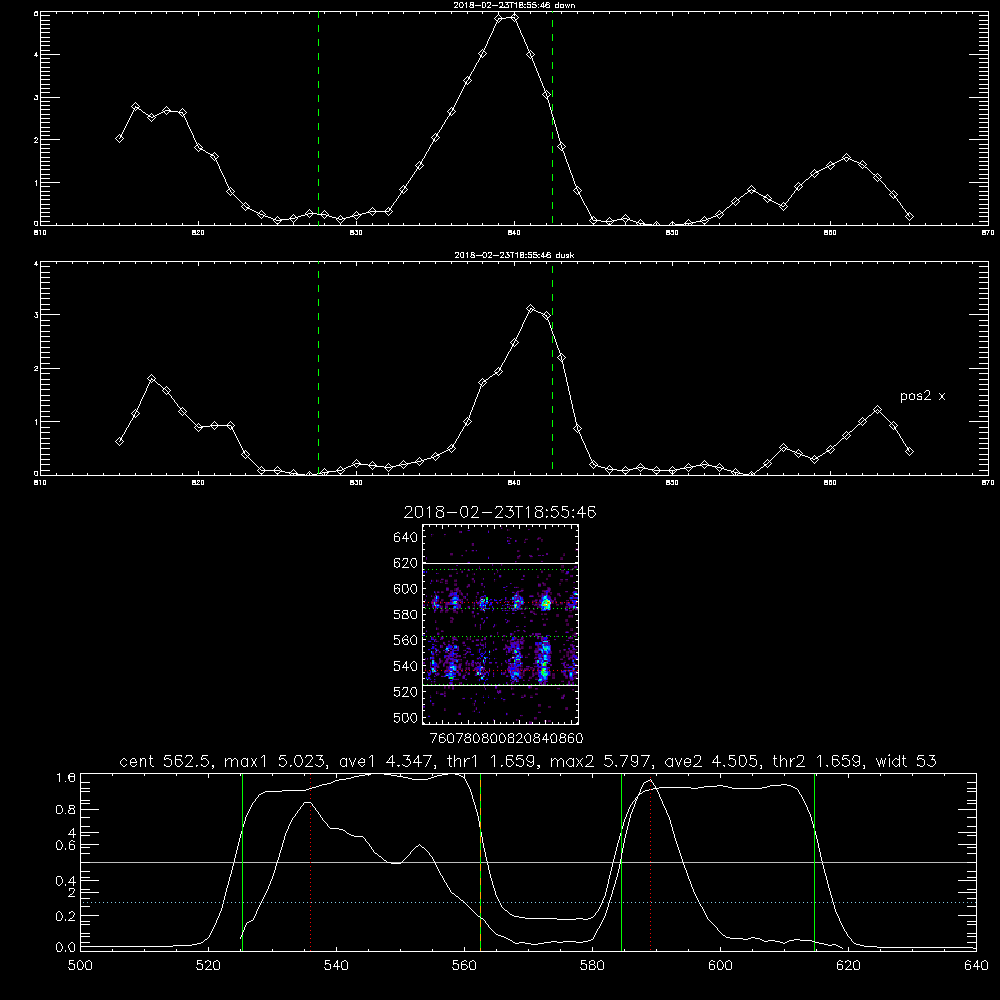
Task: Click the '580' label on bottom plot x-axis
Action: [x=592, y=966]
